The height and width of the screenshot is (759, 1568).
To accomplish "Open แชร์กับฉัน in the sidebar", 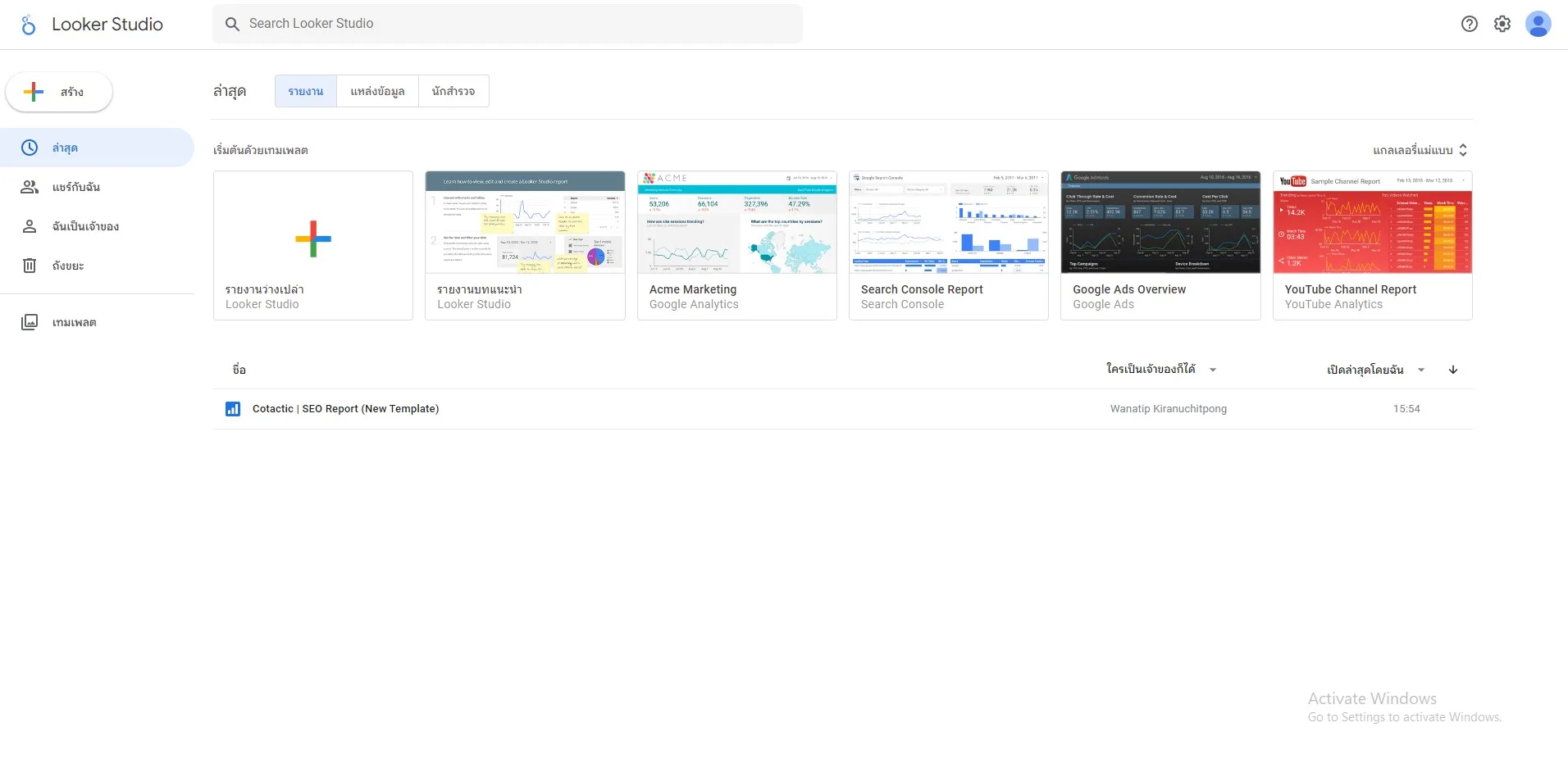I will (75, 187).
